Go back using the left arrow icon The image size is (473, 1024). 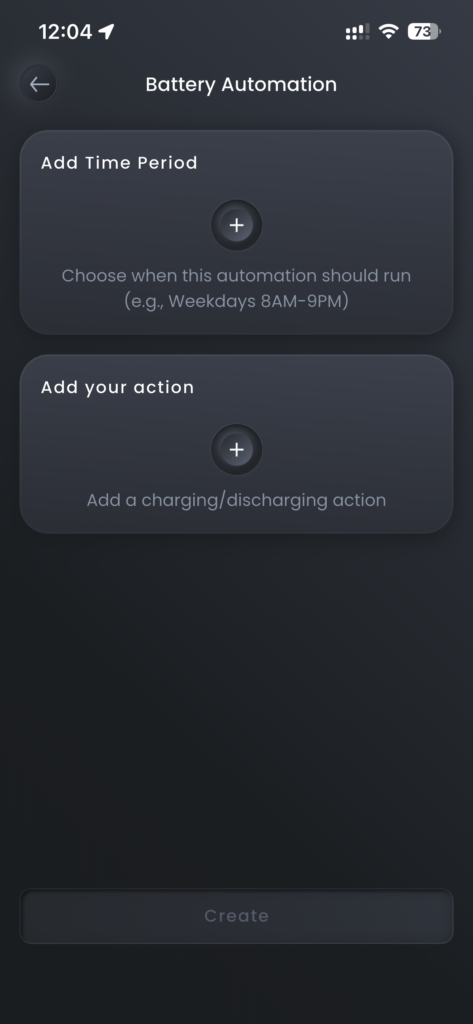pos(39,84)
